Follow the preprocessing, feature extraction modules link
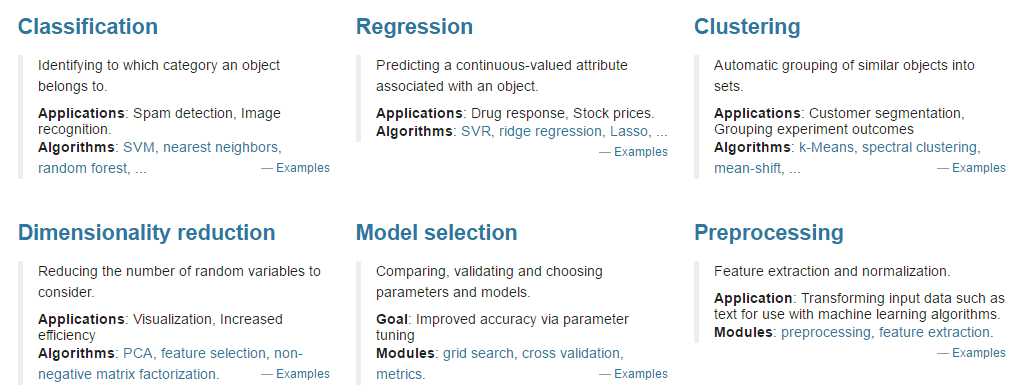 click(887, 332)
